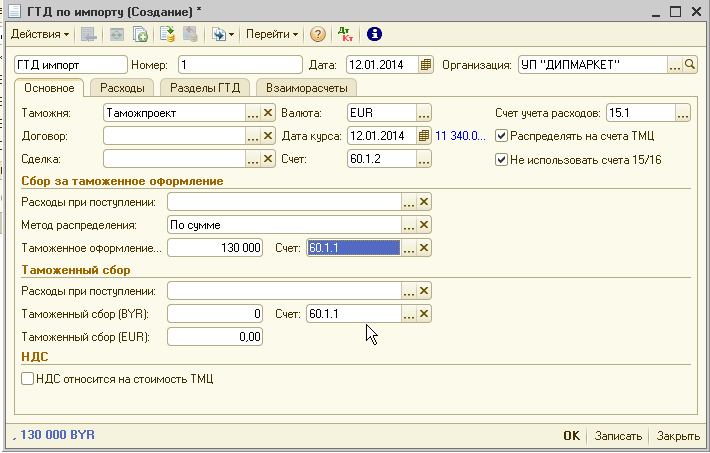Open the Действия dropdown menu
This screenshot has height=453, width=710.
[x=40, y=34]
